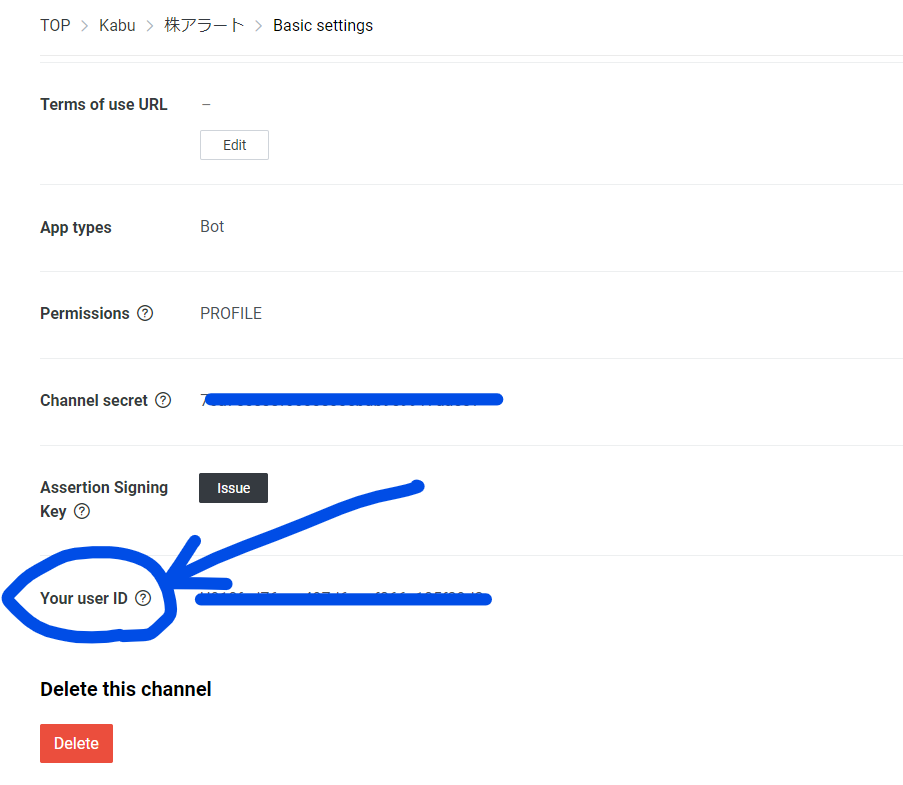Click the red Delete button
Screen dimensions: 903x785
pyautogui.click(x=77, y=744)
